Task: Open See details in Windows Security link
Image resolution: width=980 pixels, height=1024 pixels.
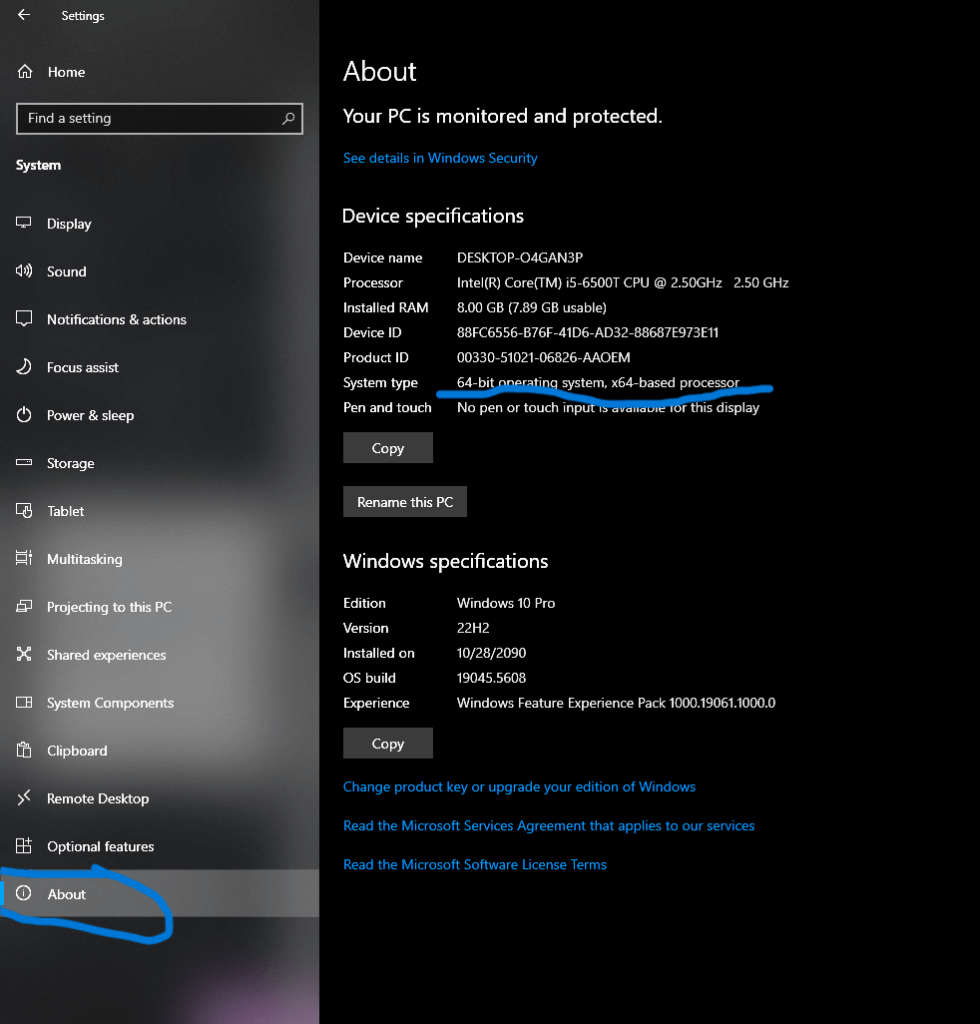Action: click(440, 158)
